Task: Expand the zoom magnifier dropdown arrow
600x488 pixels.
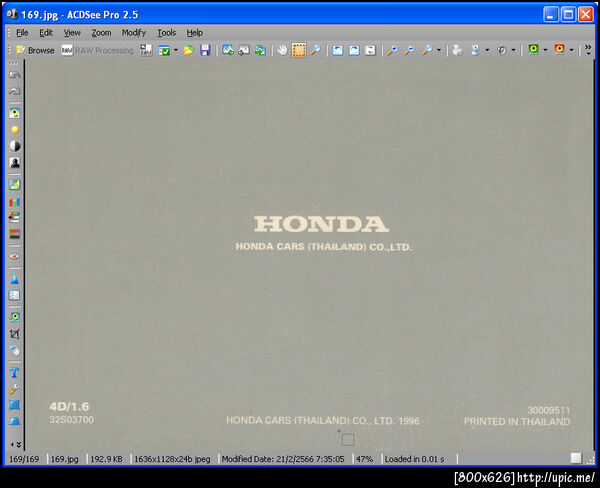Action: coord(439,50)
